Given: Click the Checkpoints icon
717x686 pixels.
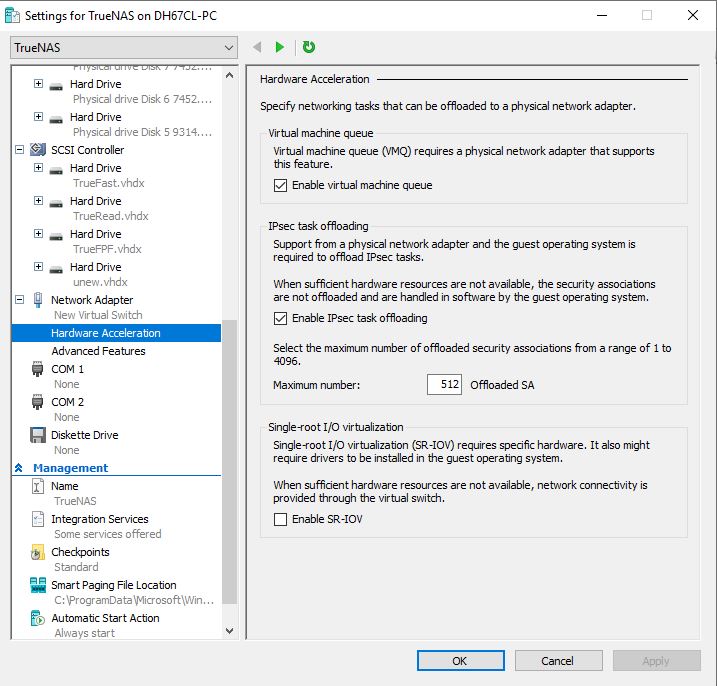Looking at the screenshot, I should (38, 552).
